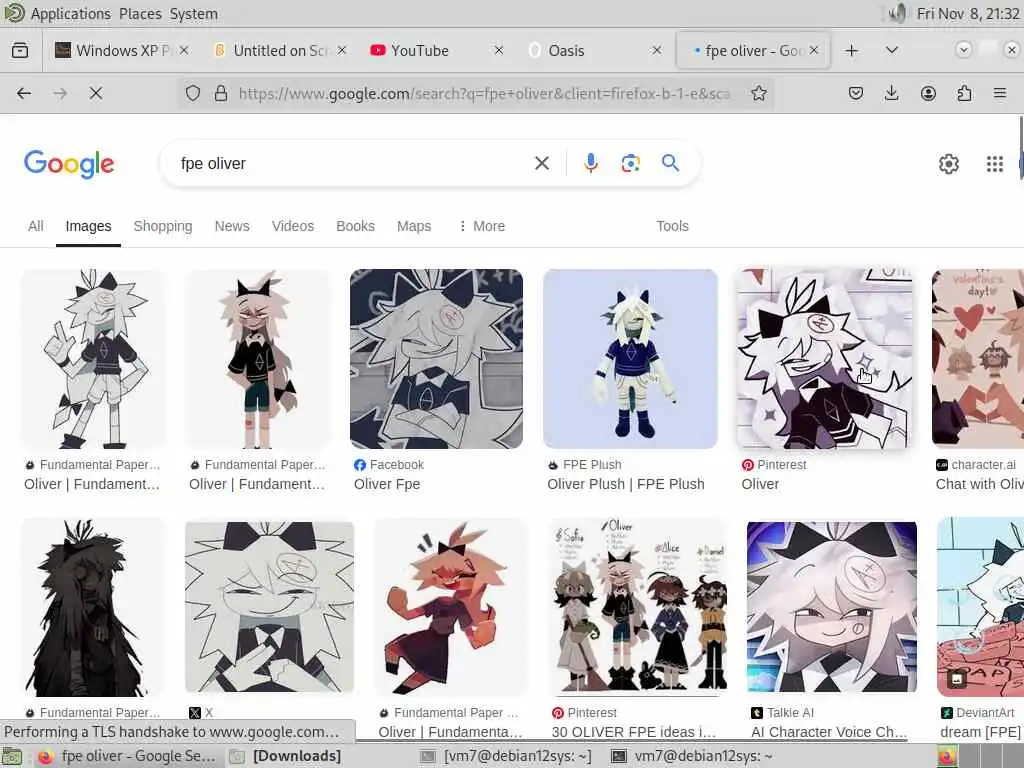
Task: Click the address bar URL
Action: [x=485, y=93]
